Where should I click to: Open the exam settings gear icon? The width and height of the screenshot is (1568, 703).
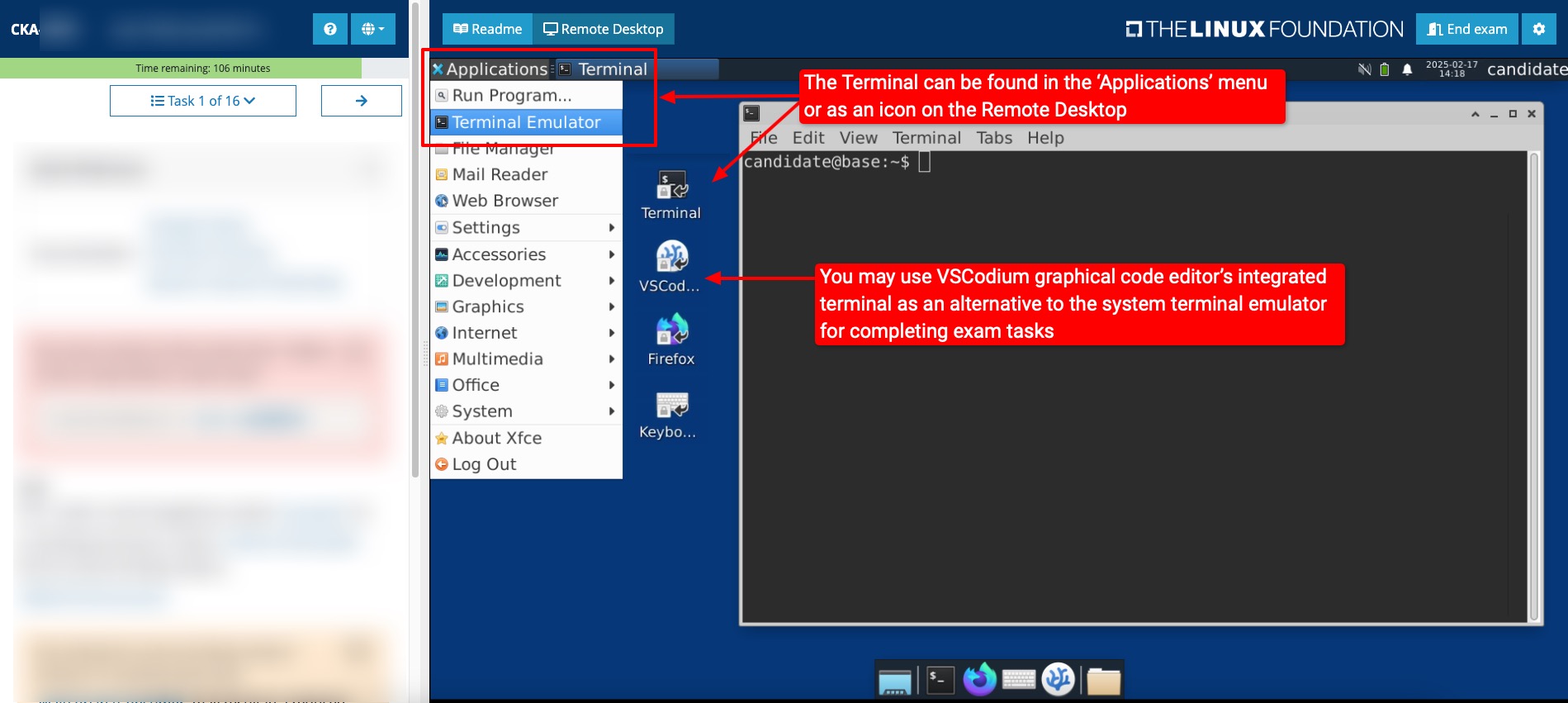(x=1539, y=29)
